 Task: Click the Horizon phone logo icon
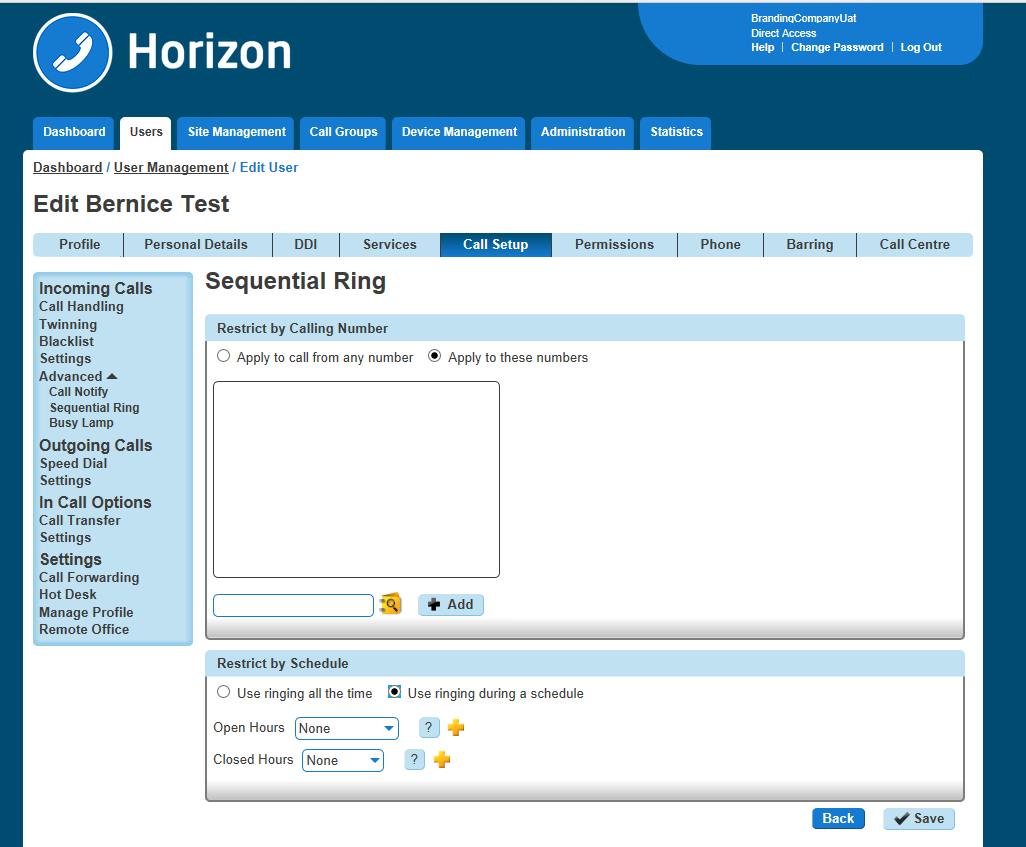[73, 52]
